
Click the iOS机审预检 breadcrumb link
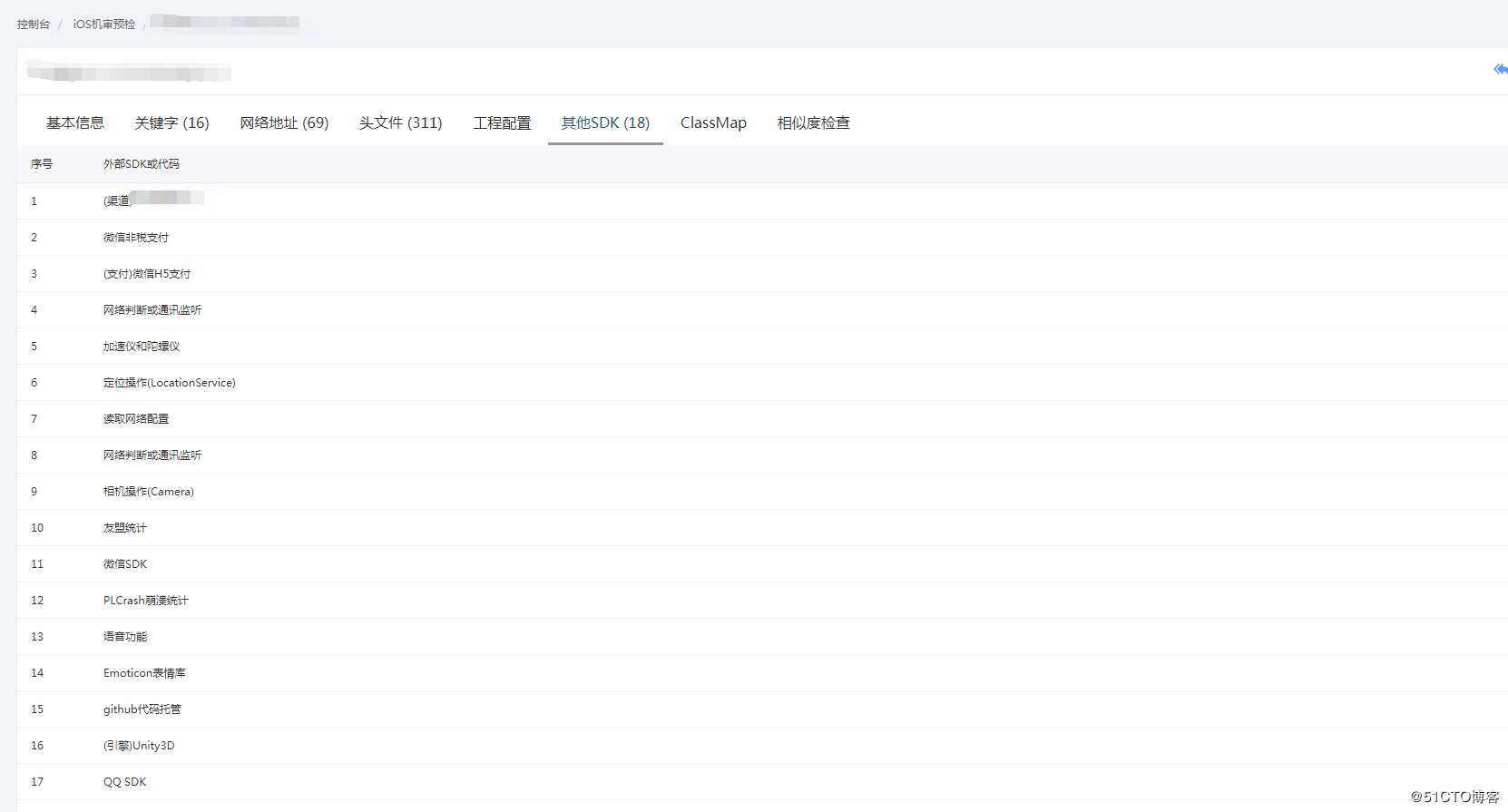[104, 24]
